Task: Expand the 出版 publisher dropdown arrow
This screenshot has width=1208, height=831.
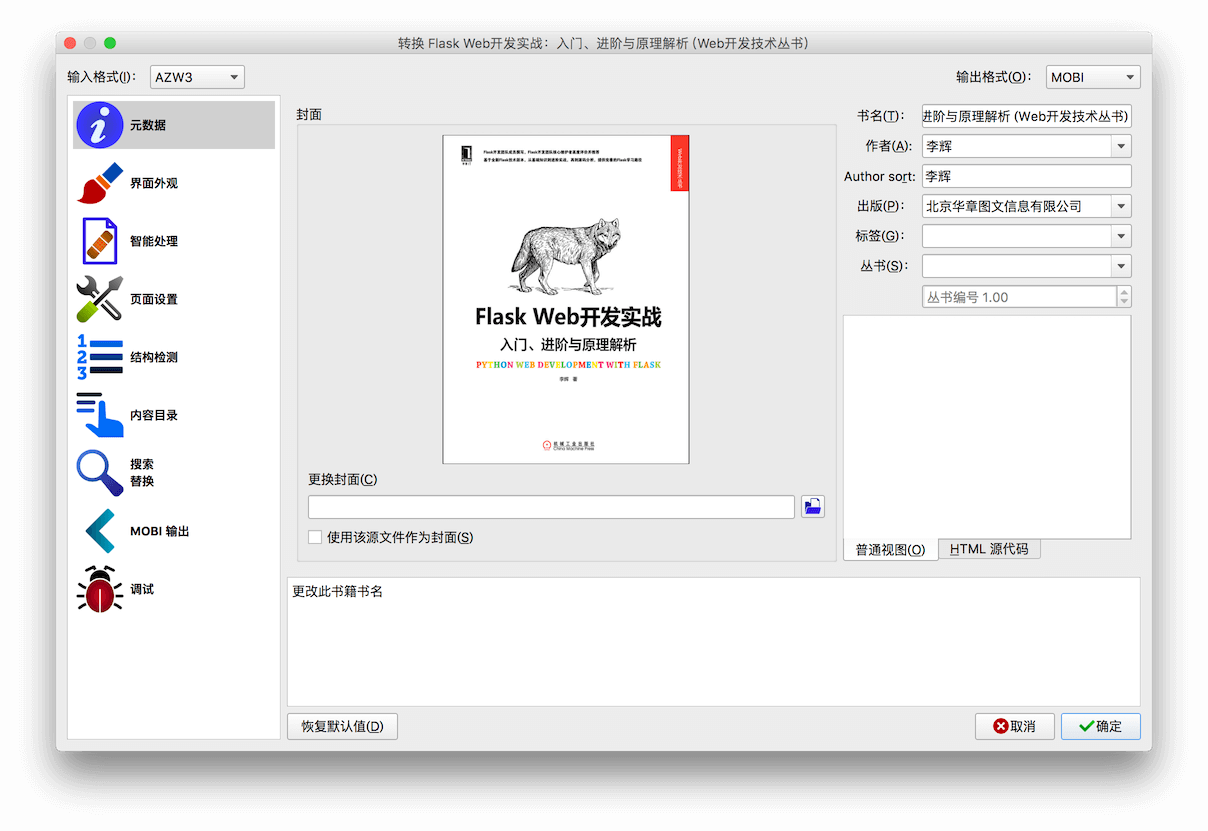Action: pyautogui.click(x=1121, y=206)
